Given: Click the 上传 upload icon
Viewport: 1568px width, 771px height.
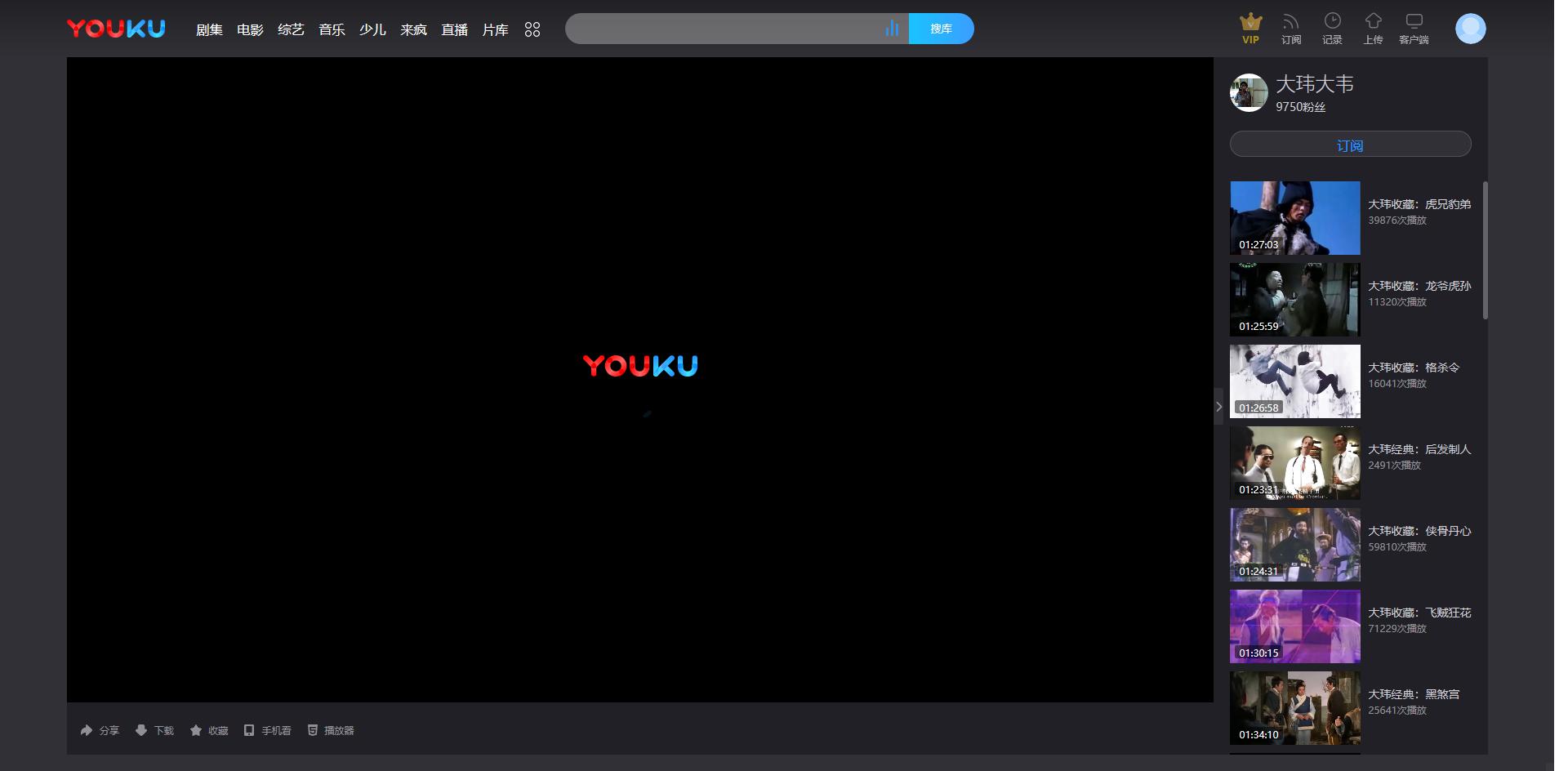Looking at the screenshot, I should 1374,22.
